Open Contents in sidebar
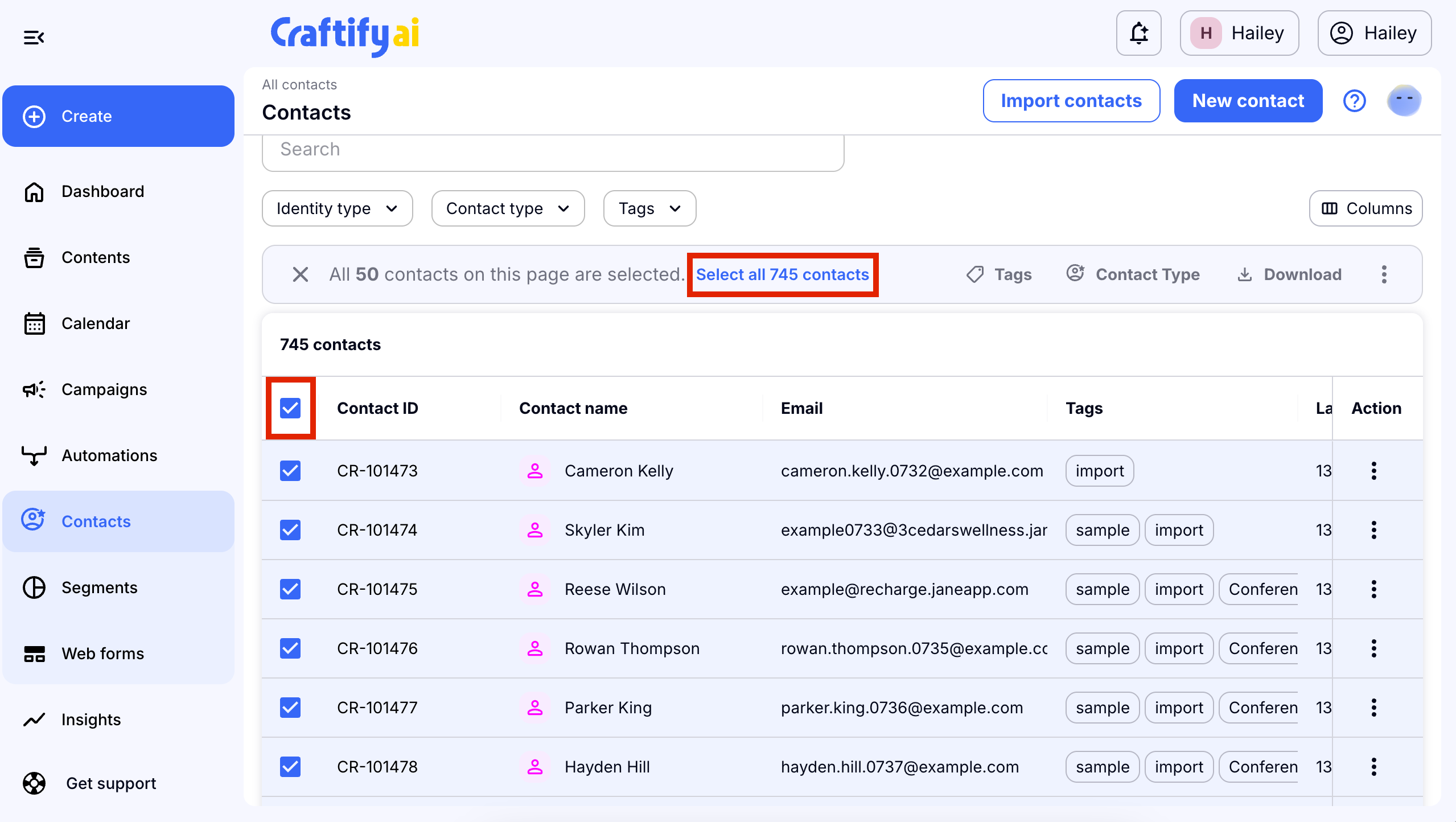Viewport: 1456px width, 822px height. point(118,257)
